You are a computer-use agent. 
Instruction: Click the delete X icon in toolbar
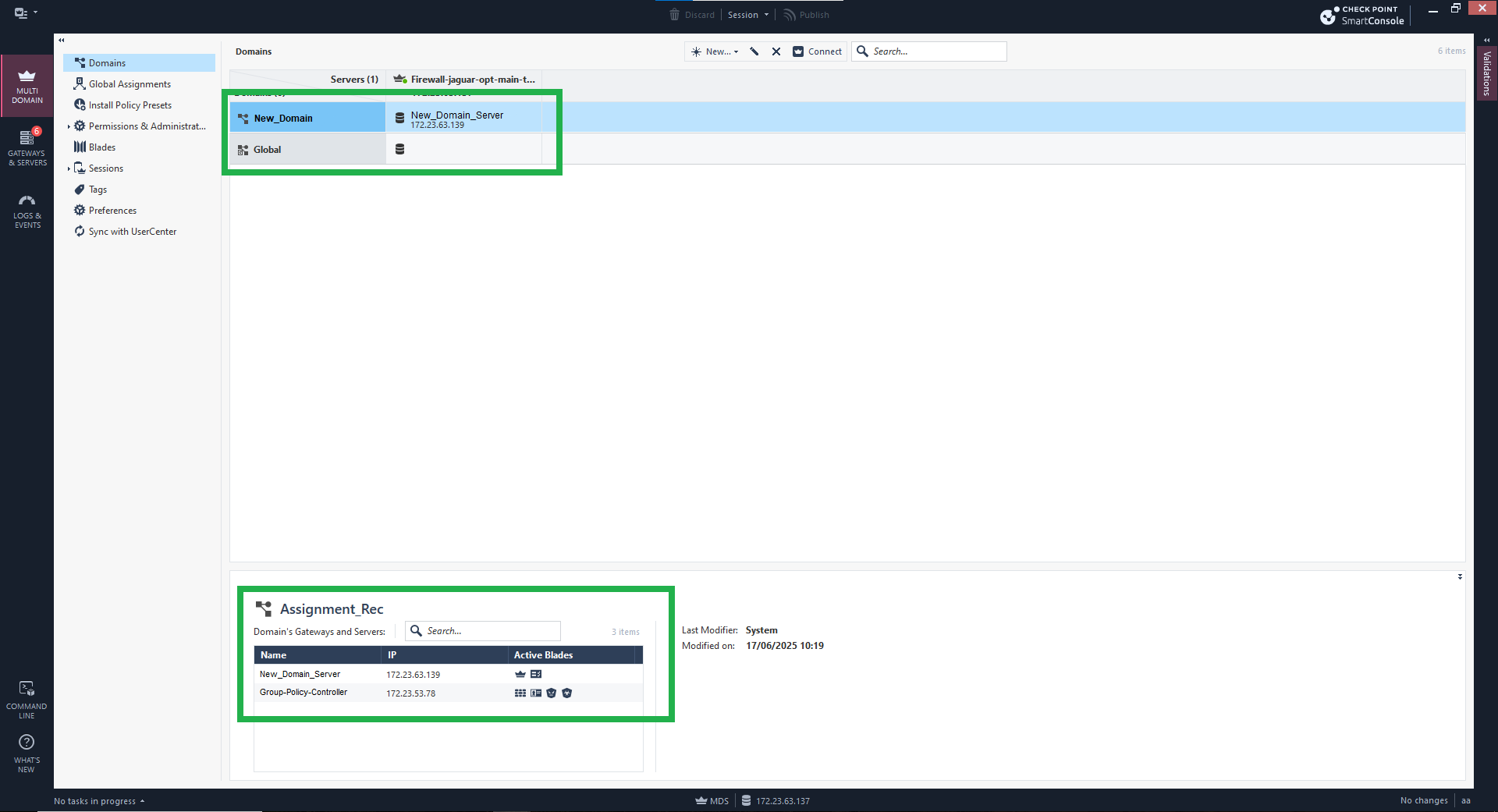(x=776, y=51)
